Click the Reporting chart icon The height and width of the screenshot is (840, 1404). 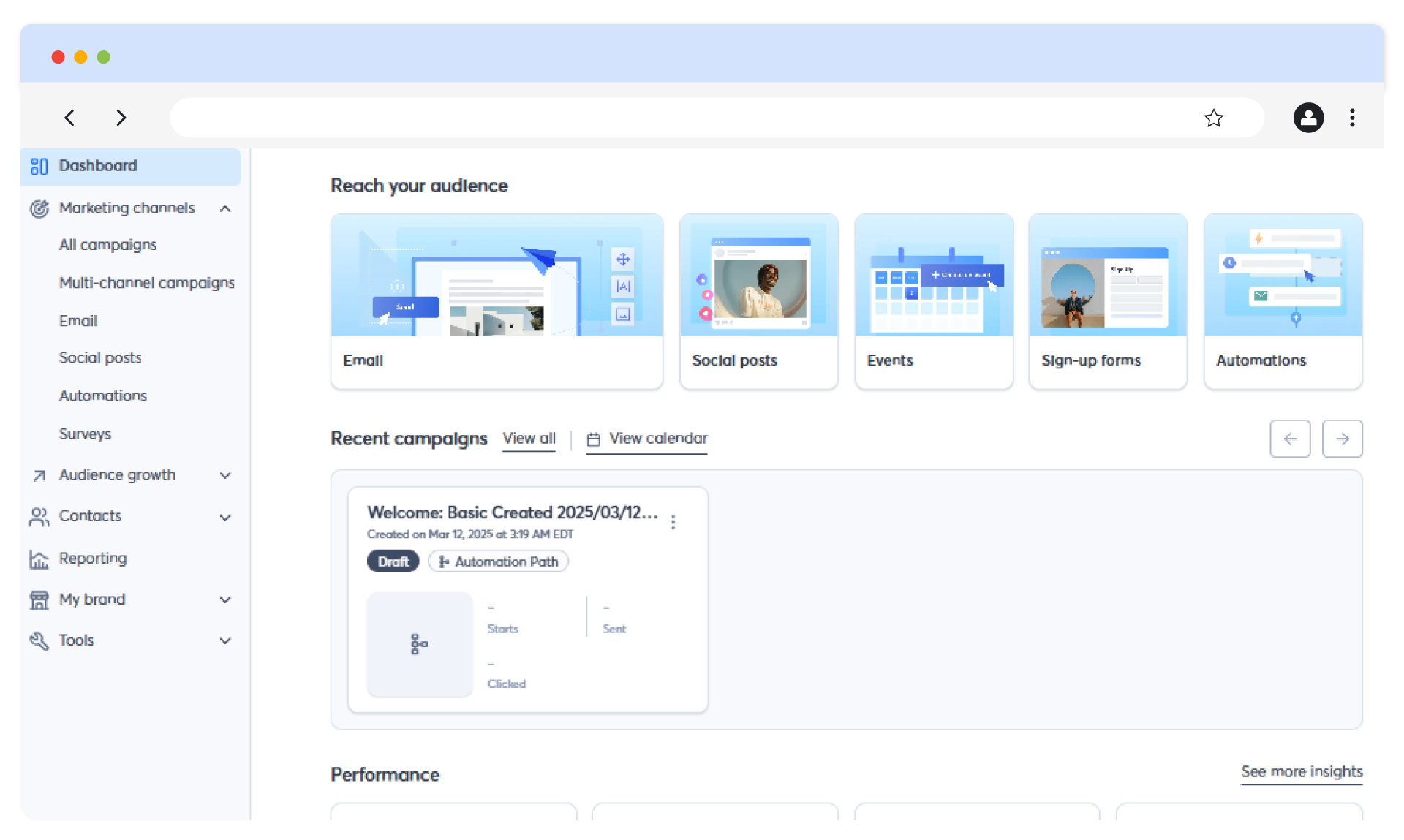[x=39, y=559]
